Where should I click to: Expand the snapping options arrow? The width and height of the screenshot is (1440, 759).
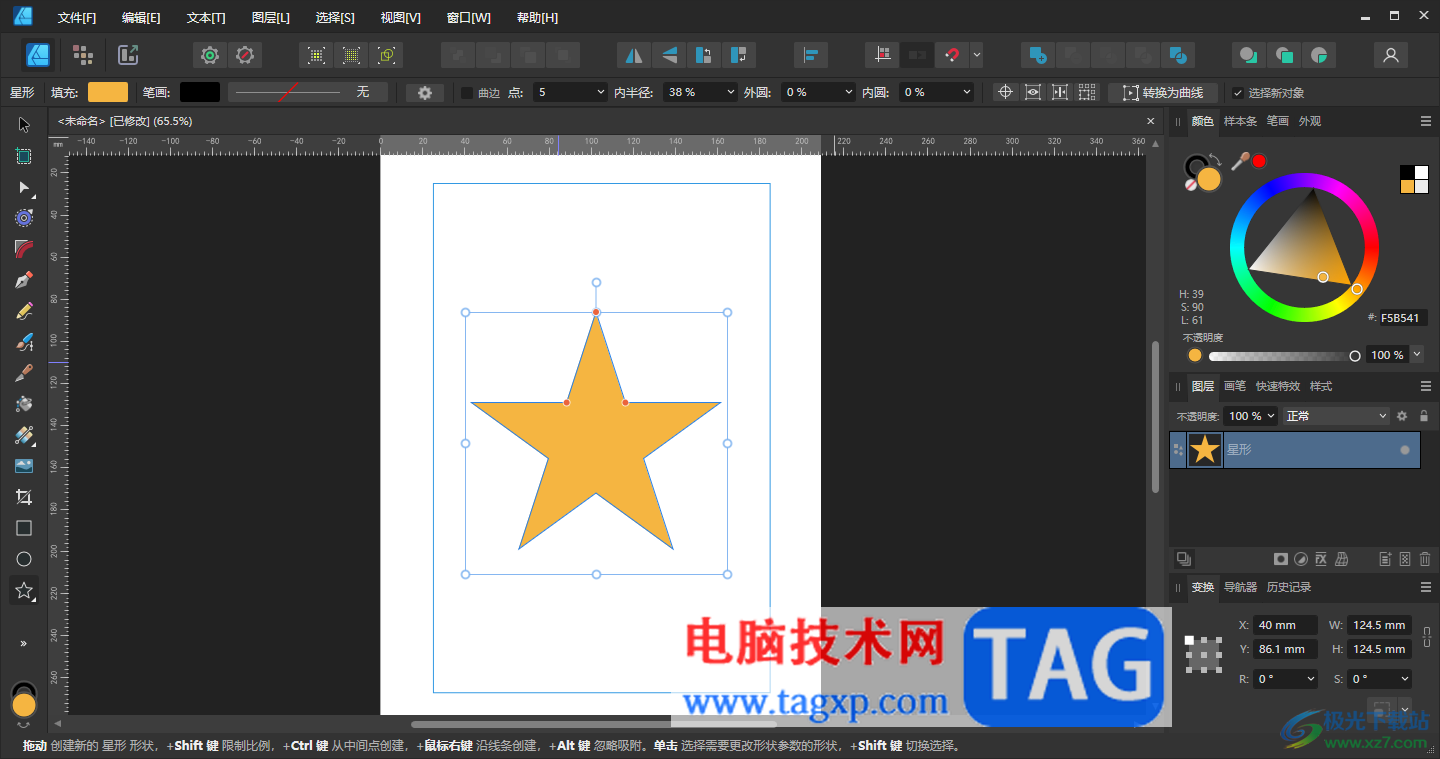(x=976, y=55)
